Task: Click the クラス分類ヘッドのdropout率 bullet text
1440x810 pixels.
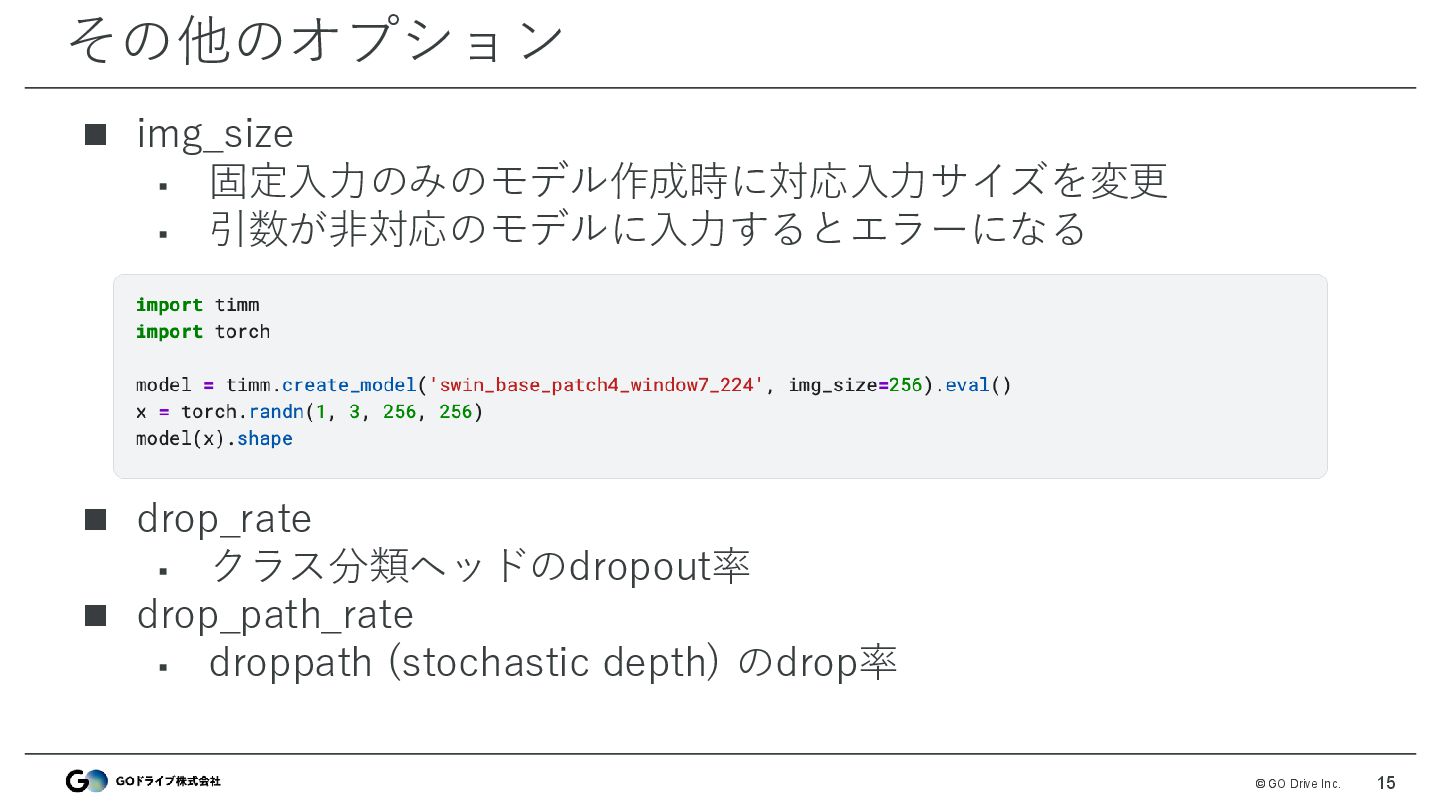Action: point(480,567)
